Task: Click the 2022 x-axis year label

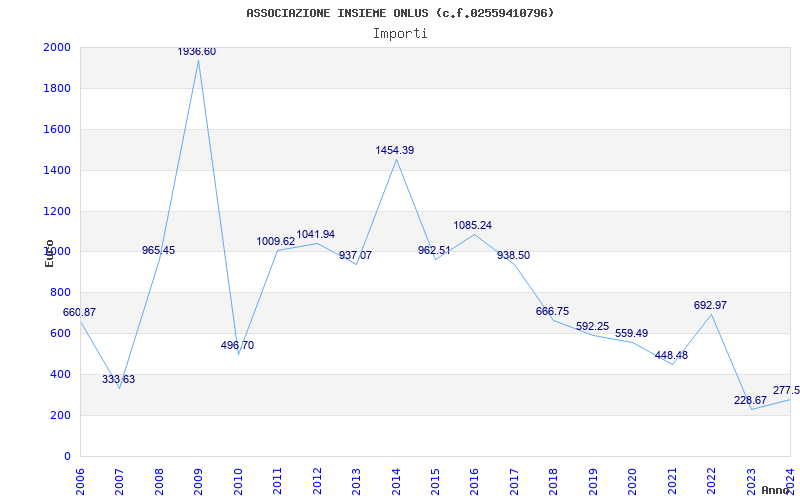Action: [x=712, y=480]
